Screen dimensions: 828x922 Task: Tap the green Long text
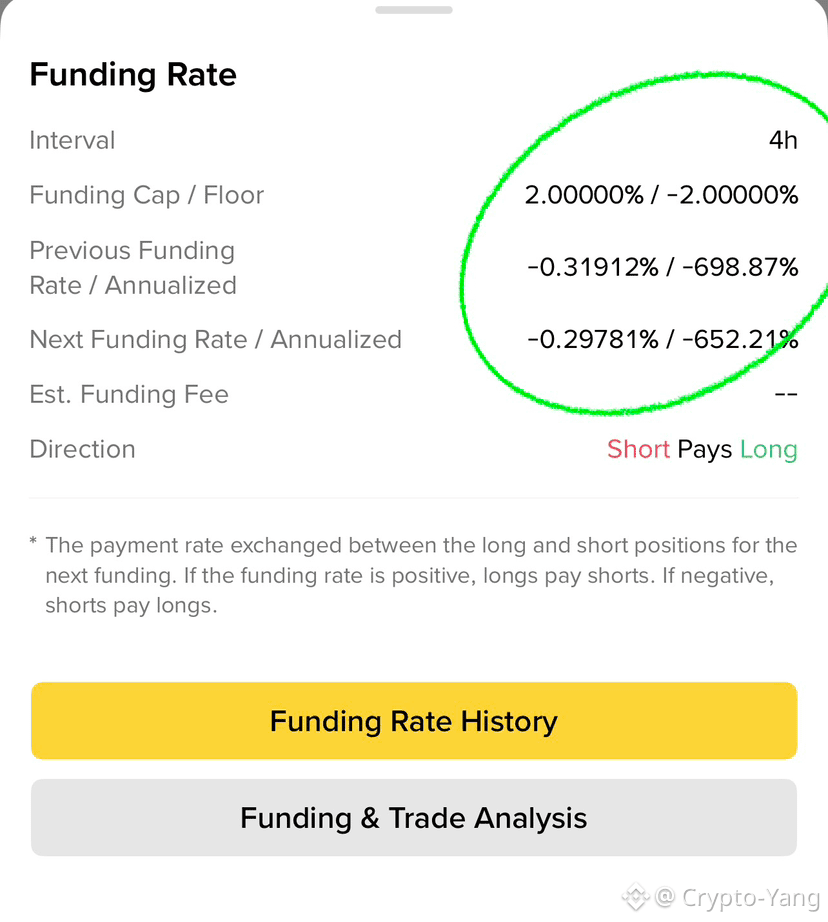(769, 450)
